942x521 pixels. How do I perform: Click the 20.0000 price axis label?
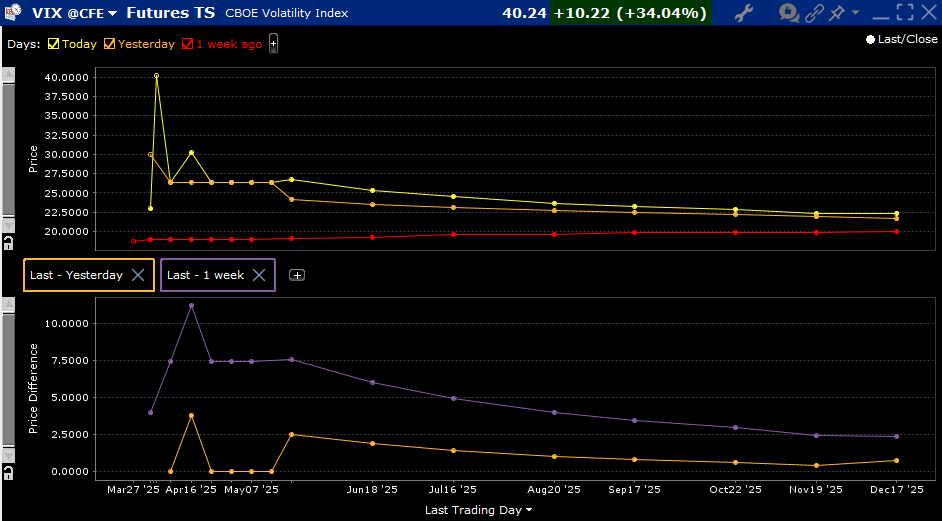67,232
